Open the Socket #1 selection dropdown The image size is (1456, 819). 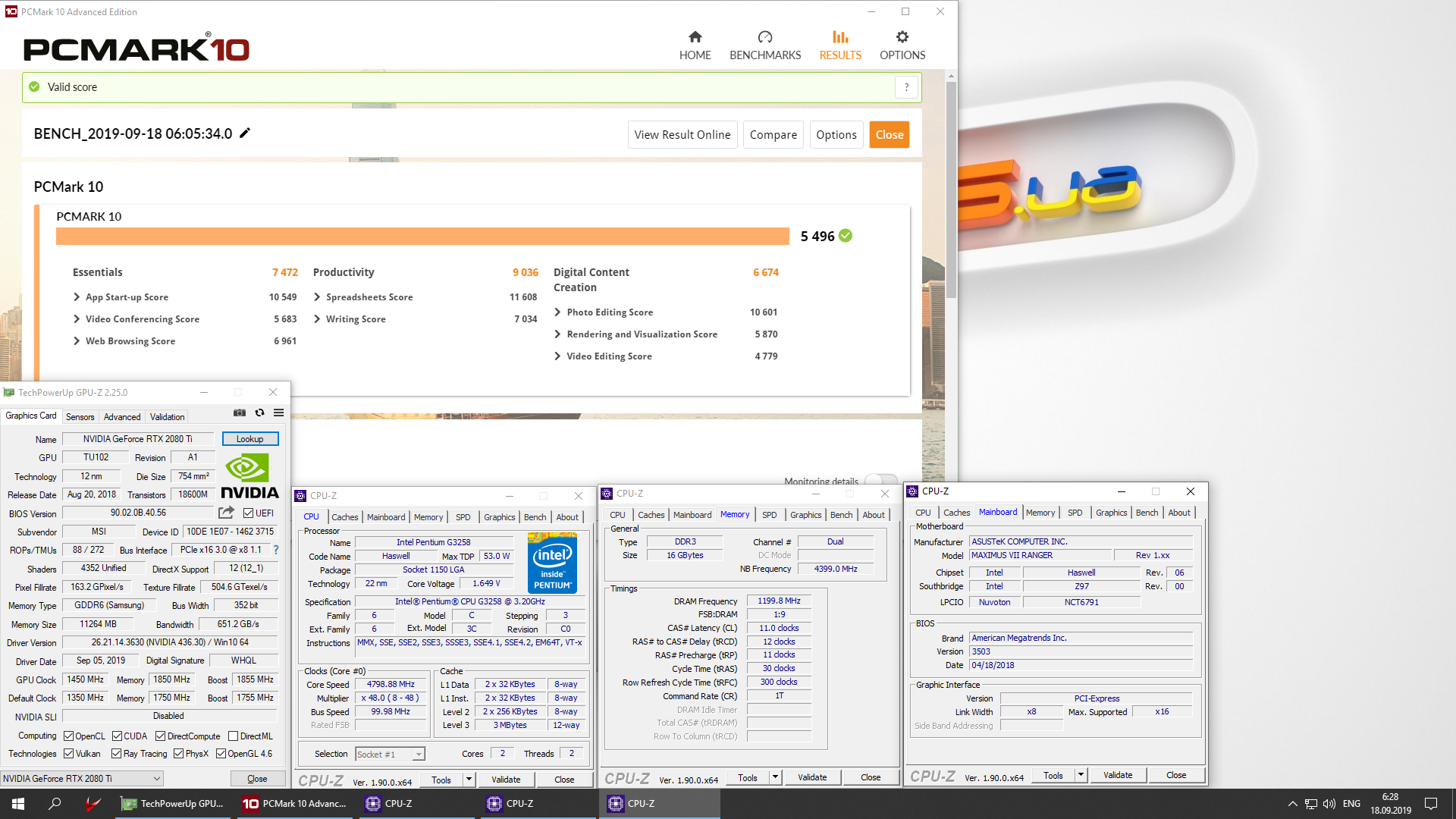coord(391,755)
